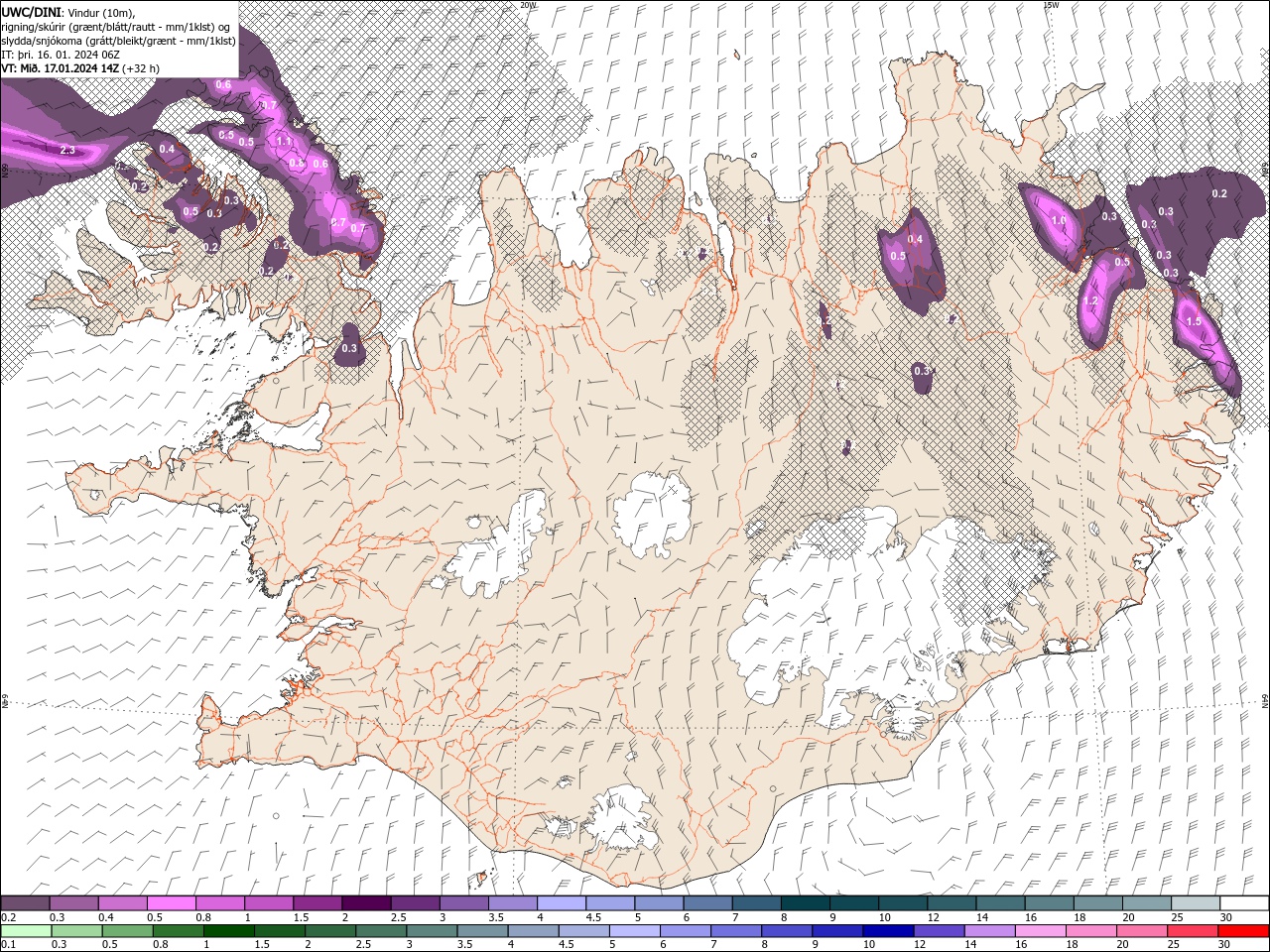Screen dimensions: 1270x952
Task: Click the 0.1 label on the bottom legend row
Action: tap(9, 944)
